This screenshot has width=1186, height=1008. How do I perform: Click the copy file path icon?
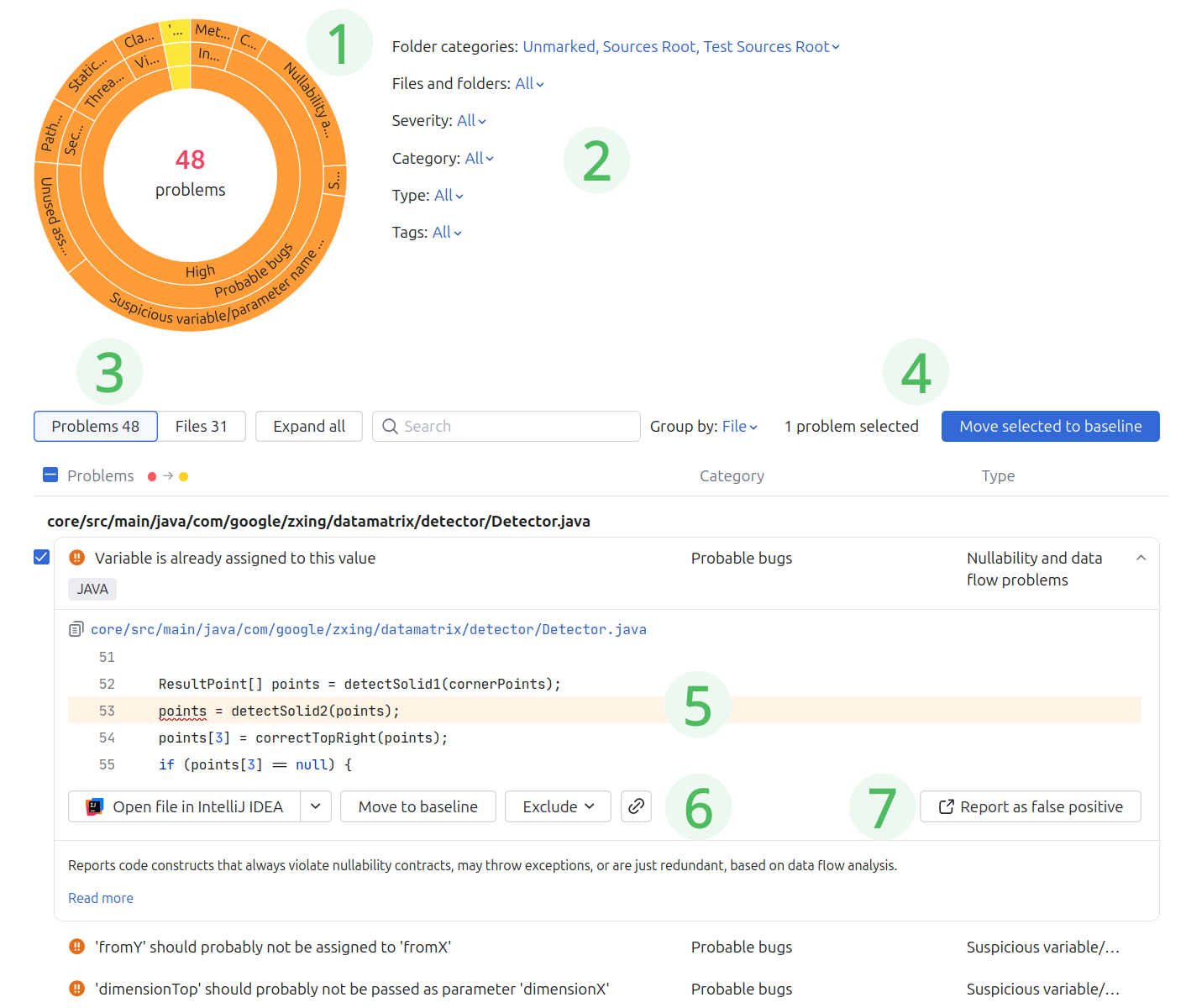76,629
